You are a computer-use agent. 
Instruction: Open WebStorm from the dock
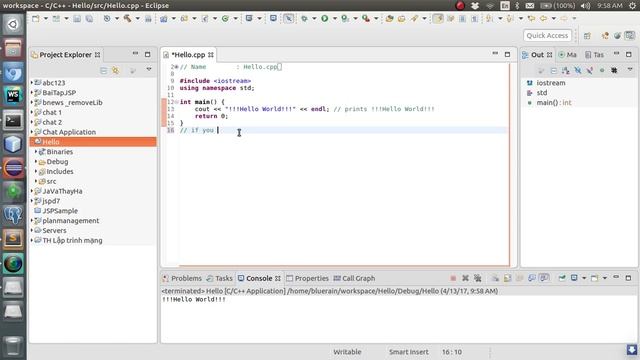[x=13, y=96]
